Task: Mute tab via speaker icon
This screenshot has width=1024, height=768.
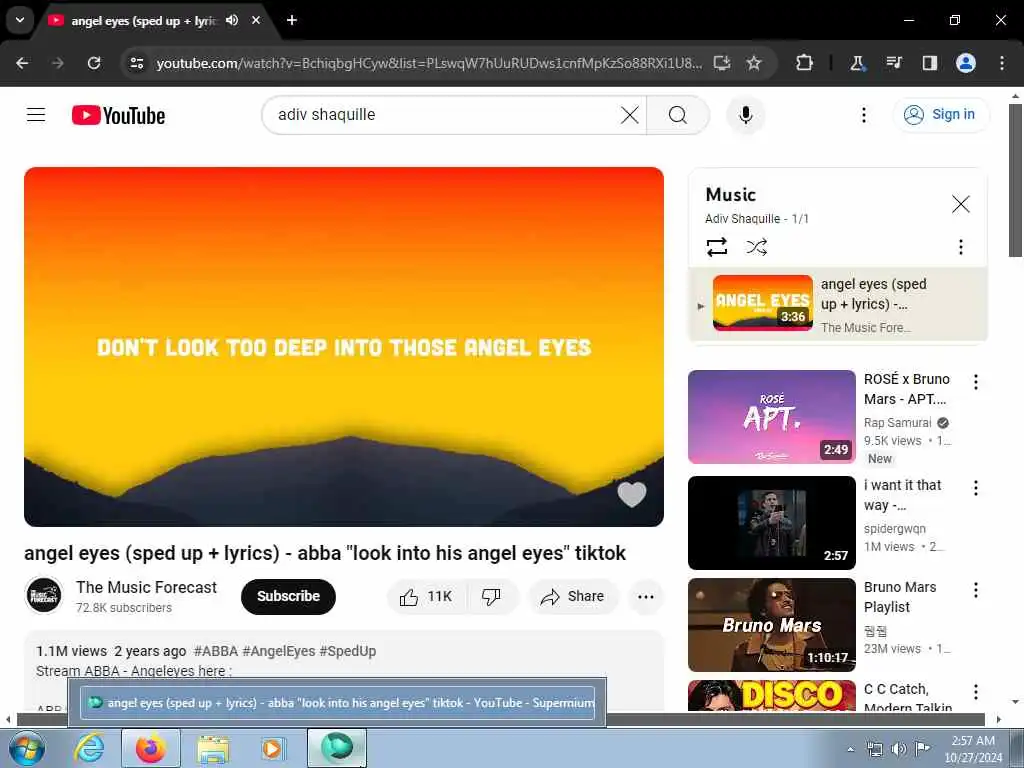Action: 232,20
